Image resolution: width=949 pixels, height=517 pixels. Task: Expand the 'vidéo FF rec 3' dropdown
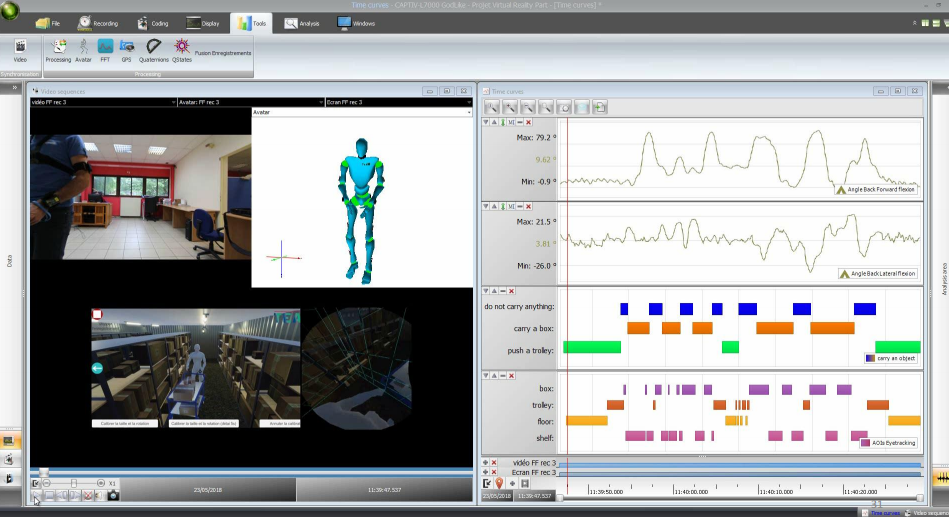point(172,102)
